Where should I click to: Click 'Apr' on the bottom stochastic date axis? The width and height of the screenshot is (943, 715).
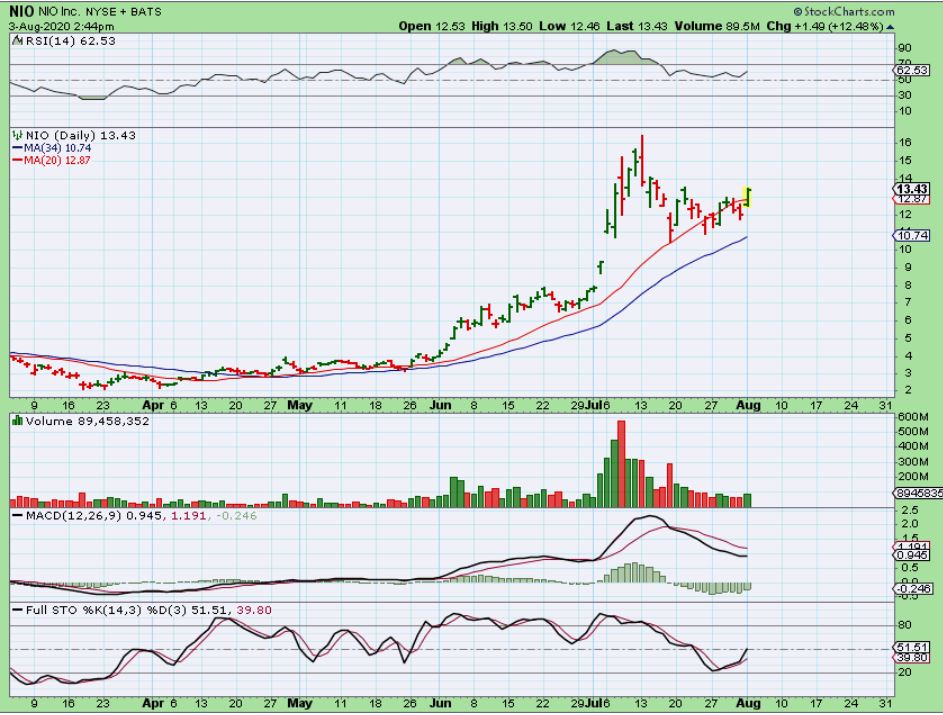(153, 703)
